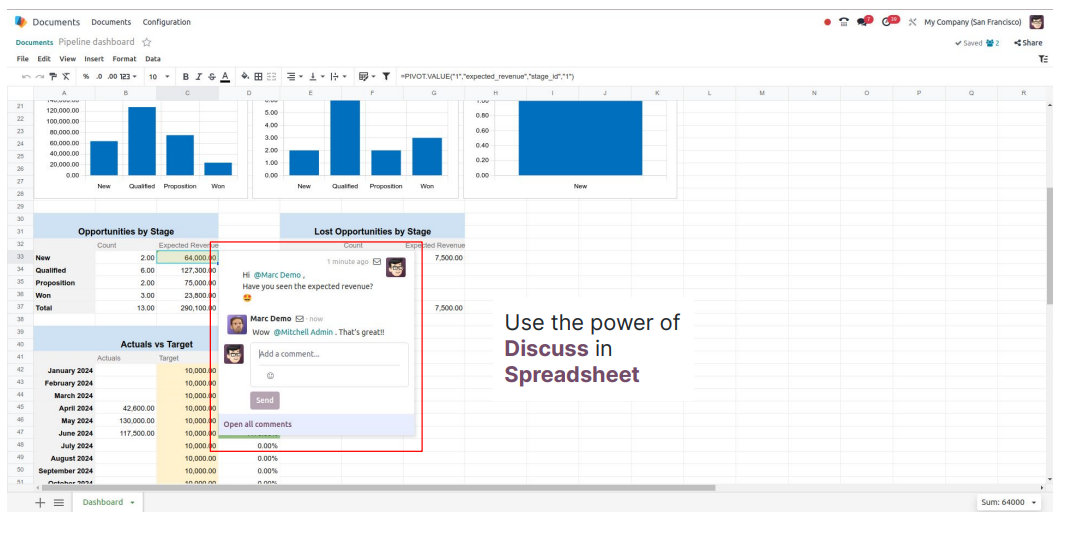Toggle italic formatting
The width and height of the screenshot is (1088, 552).
[x=198, y=77]
